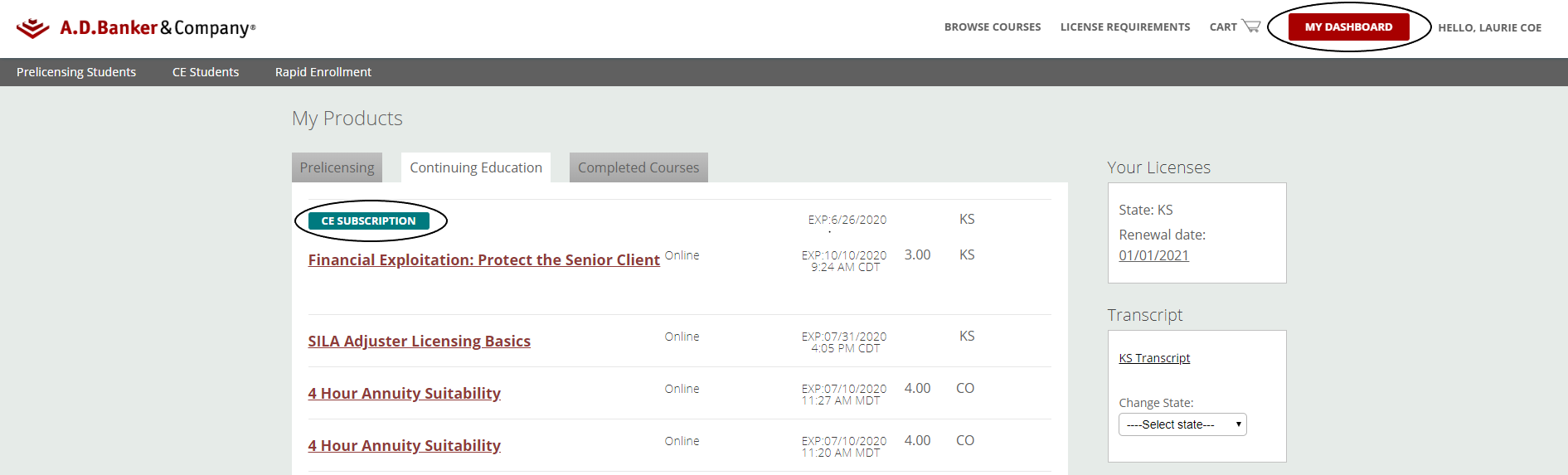Open Rapid Enrollment in nav bar
Viewport: 1568px width, 475px height.
[x=323, y=72]
